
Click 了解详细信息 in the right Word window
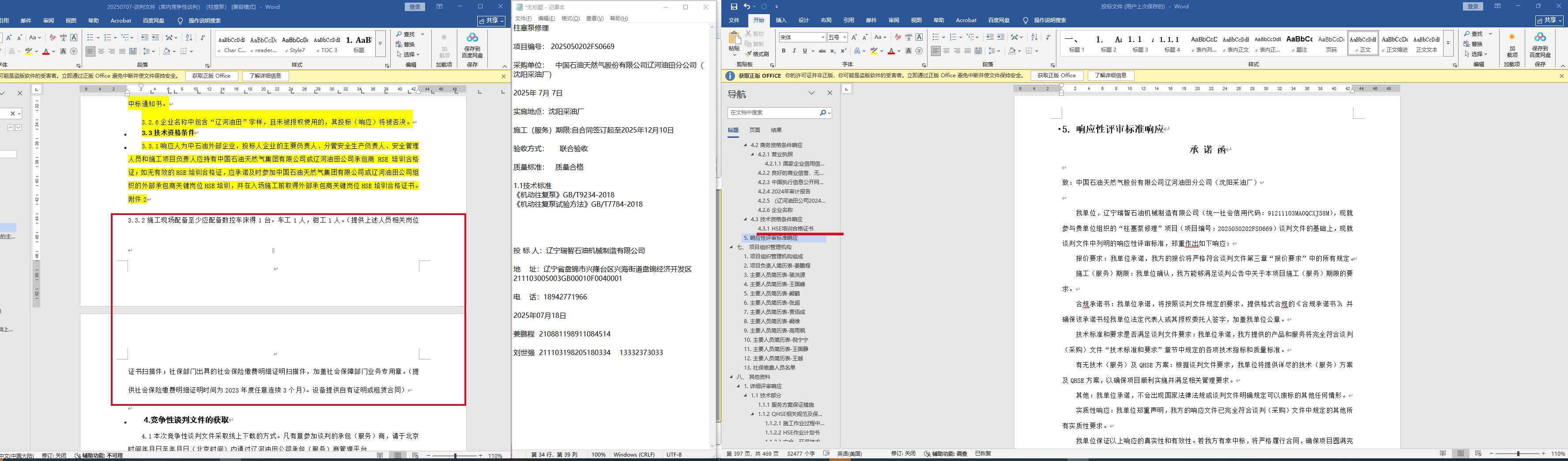[1110, 76]
